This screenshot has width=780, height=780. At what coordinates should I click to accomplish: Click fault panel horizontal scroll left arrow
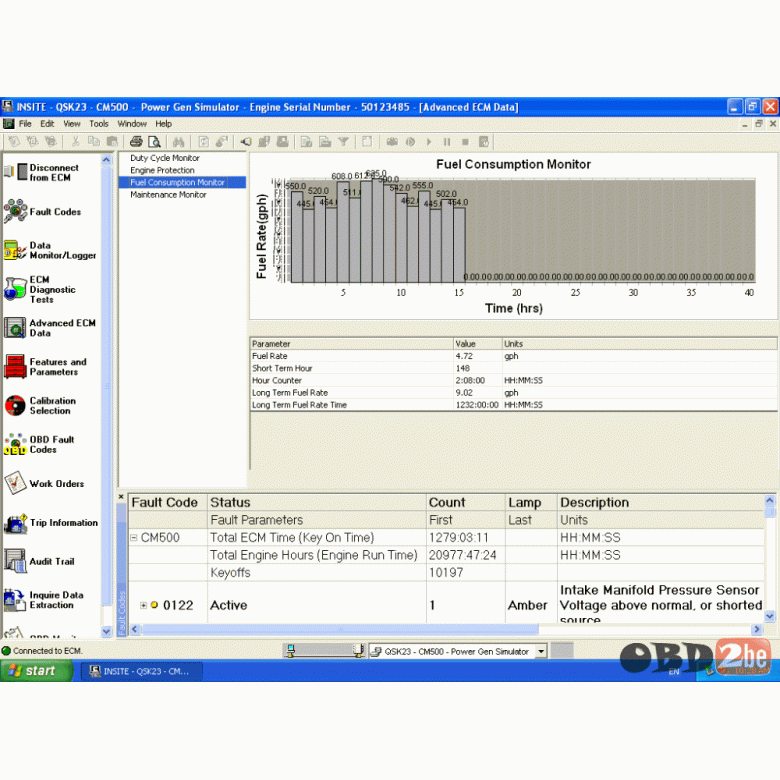134,629
